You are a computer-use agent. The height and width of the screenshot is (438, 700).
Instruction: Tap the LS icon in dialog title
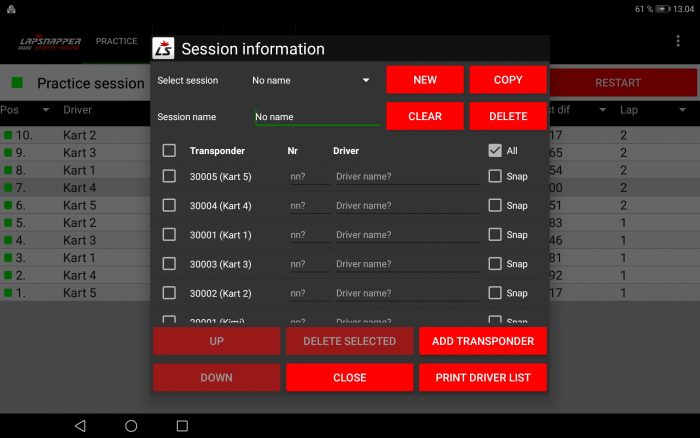(x=163, y=48)
